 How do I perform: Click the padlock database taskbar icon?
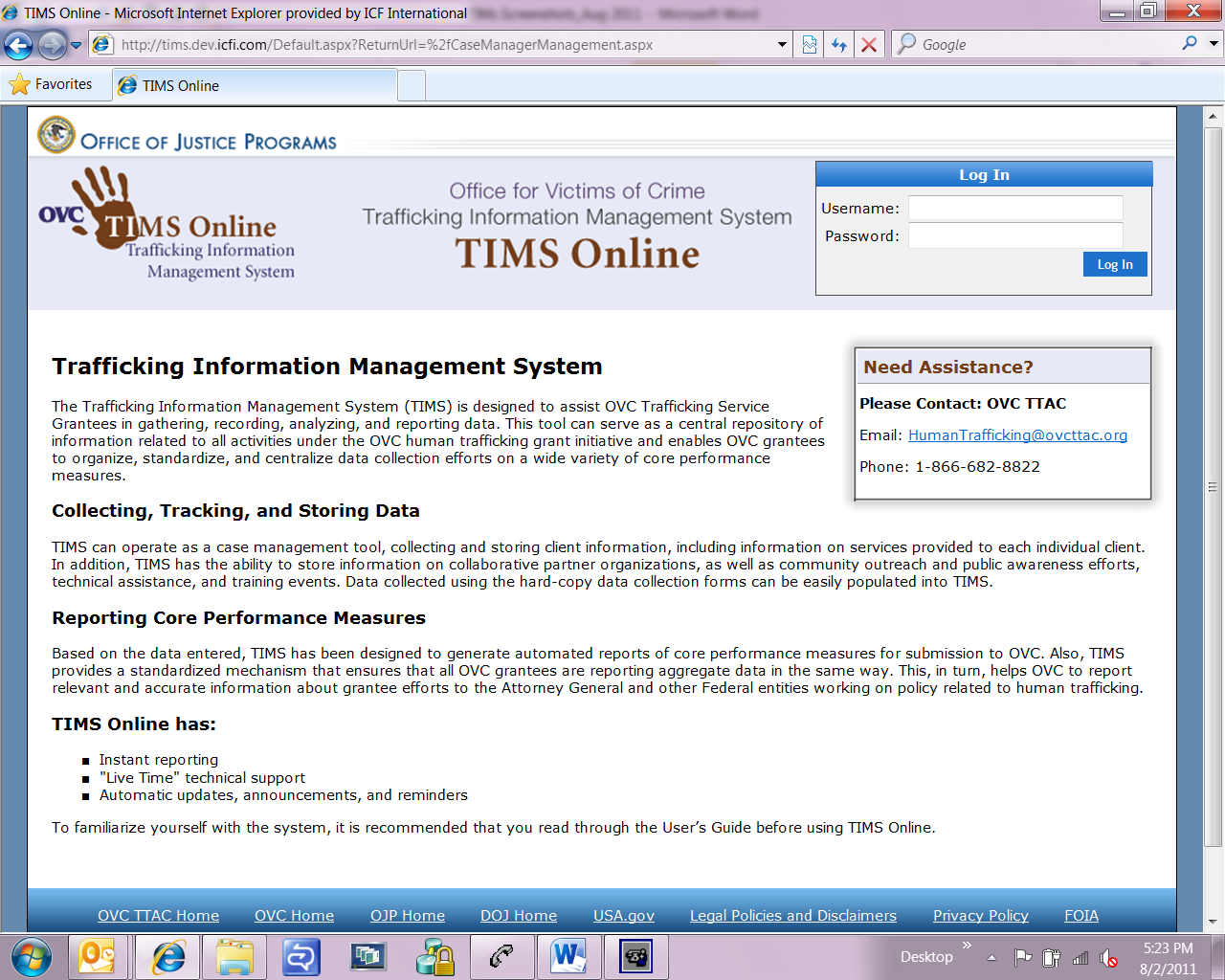434,957
